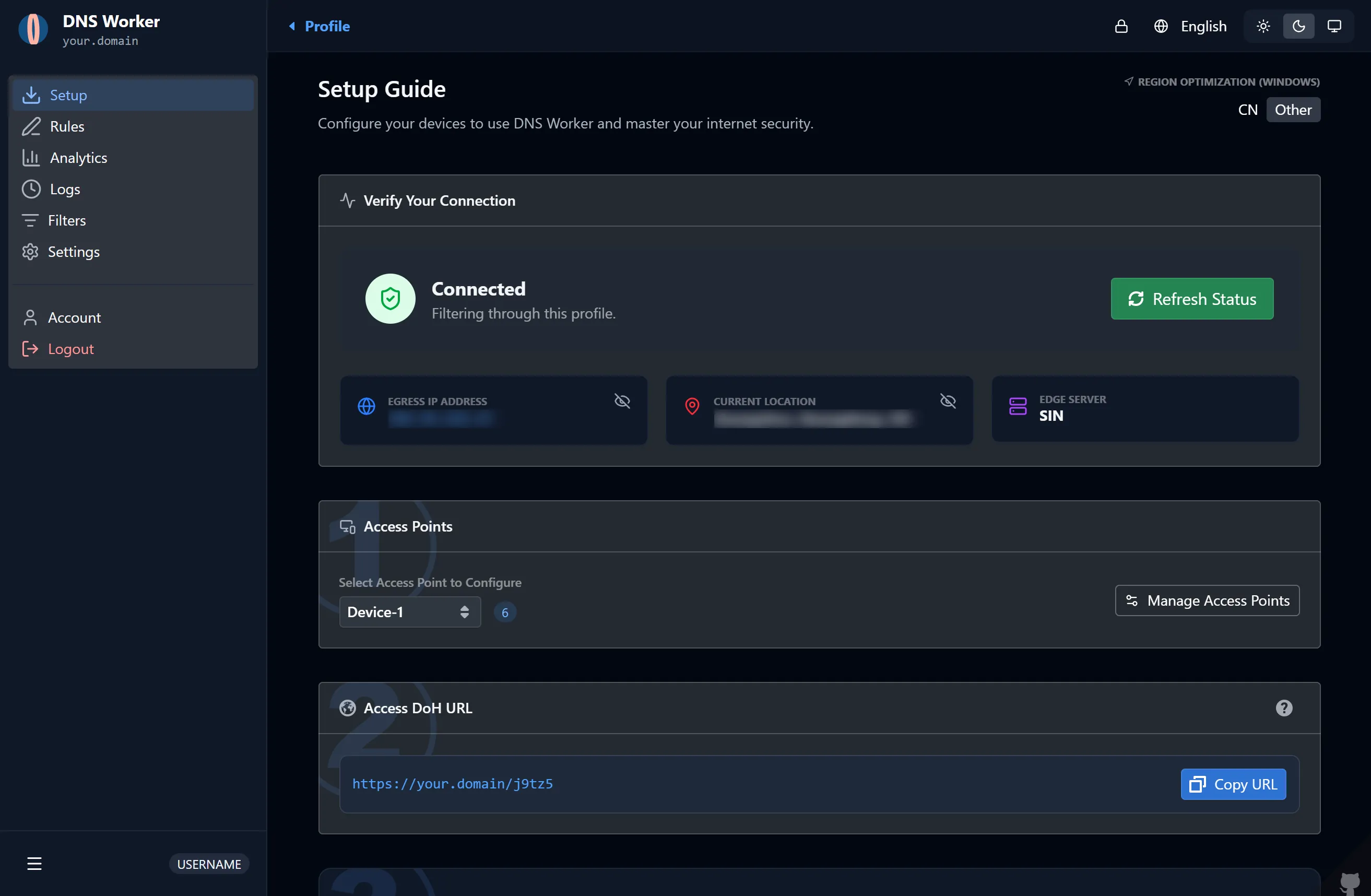This screenshot has width=1371, height=896.
Task: Open the Setup page in sidebar
Action: click(x=133, y=95)
